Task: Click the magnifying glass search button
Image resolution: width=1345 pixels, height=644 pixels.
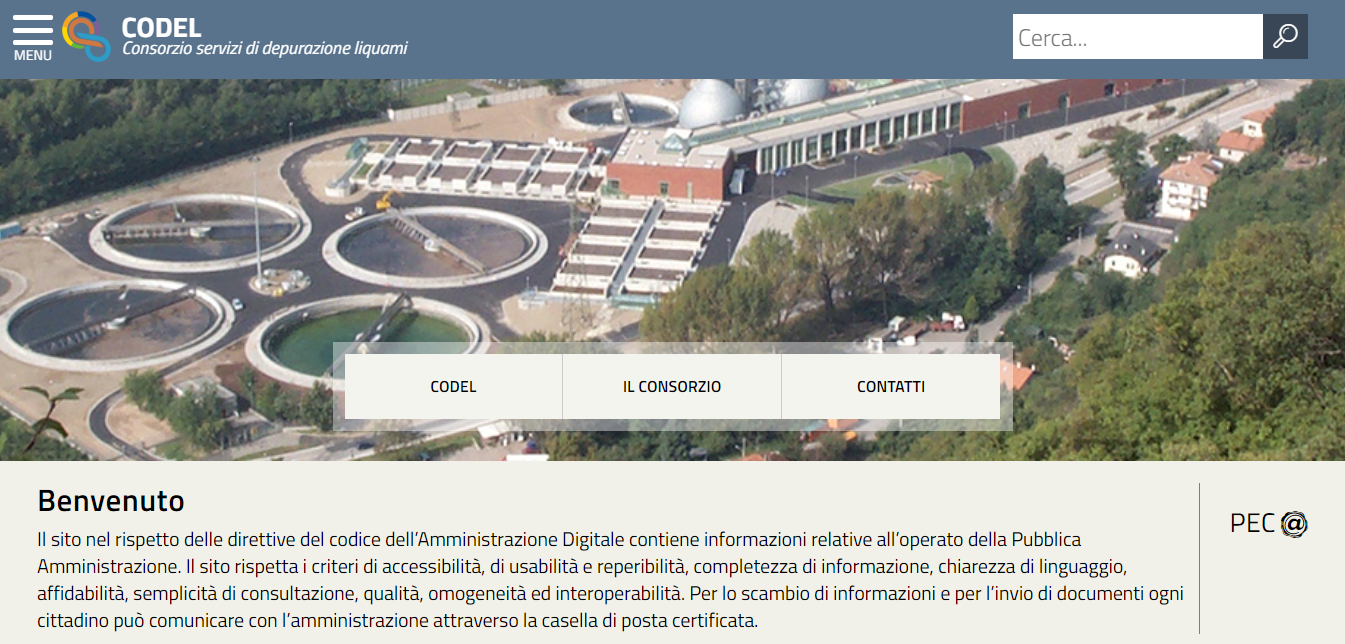Action: (1285, 37)
